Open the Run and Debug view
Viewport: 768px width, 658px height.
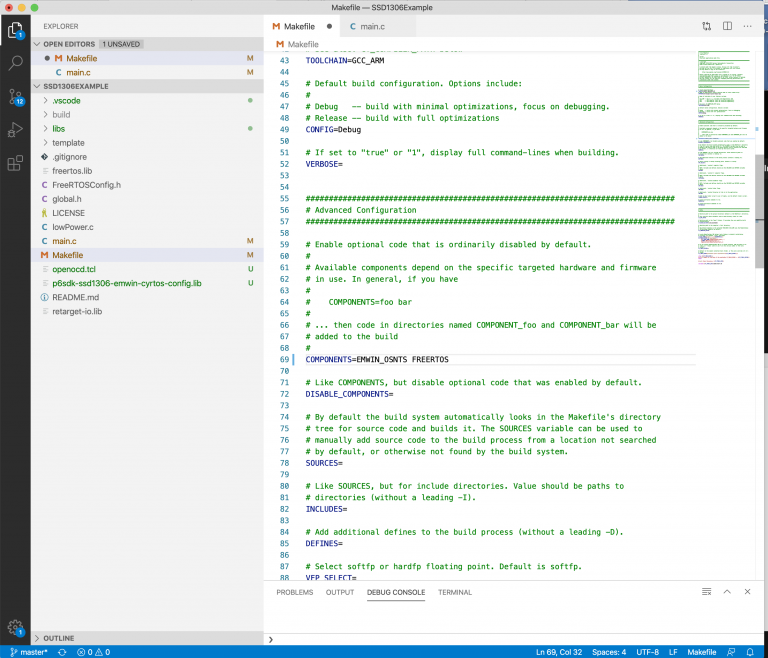pyautogui.click(x=15, y=130)
